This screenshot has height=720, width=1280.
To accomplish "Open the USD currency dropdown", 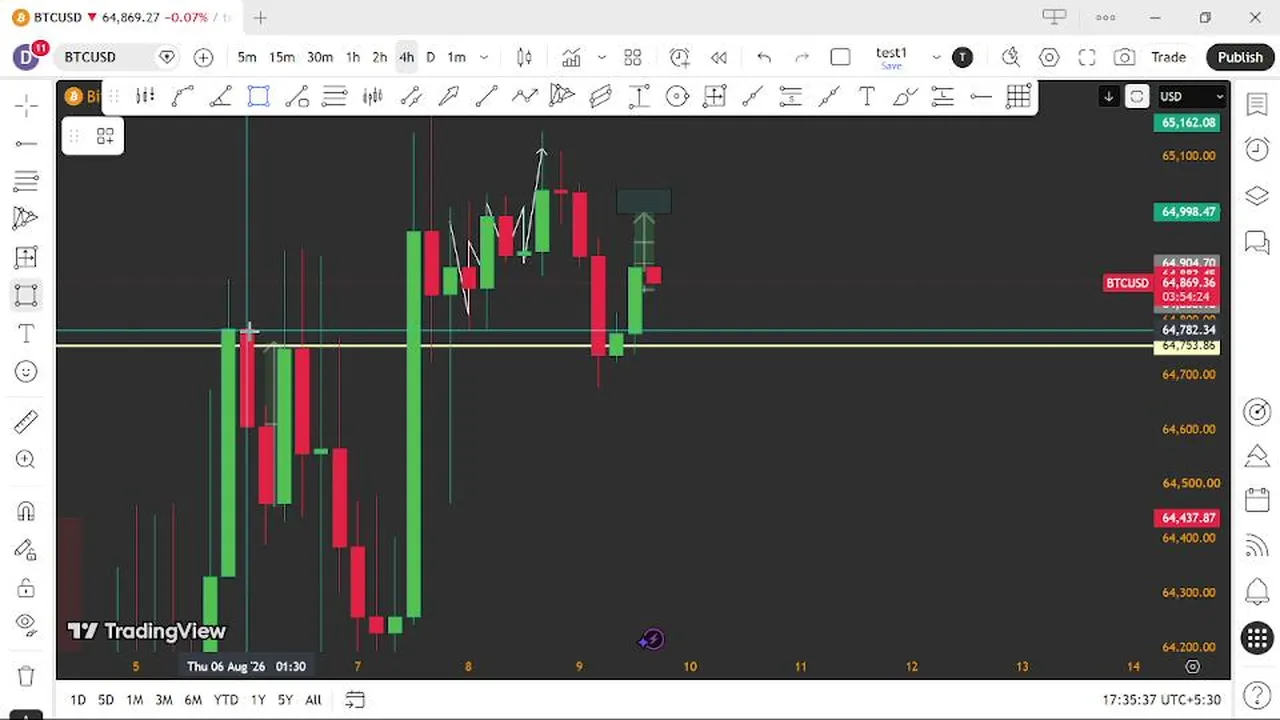I will point(1191,96).
